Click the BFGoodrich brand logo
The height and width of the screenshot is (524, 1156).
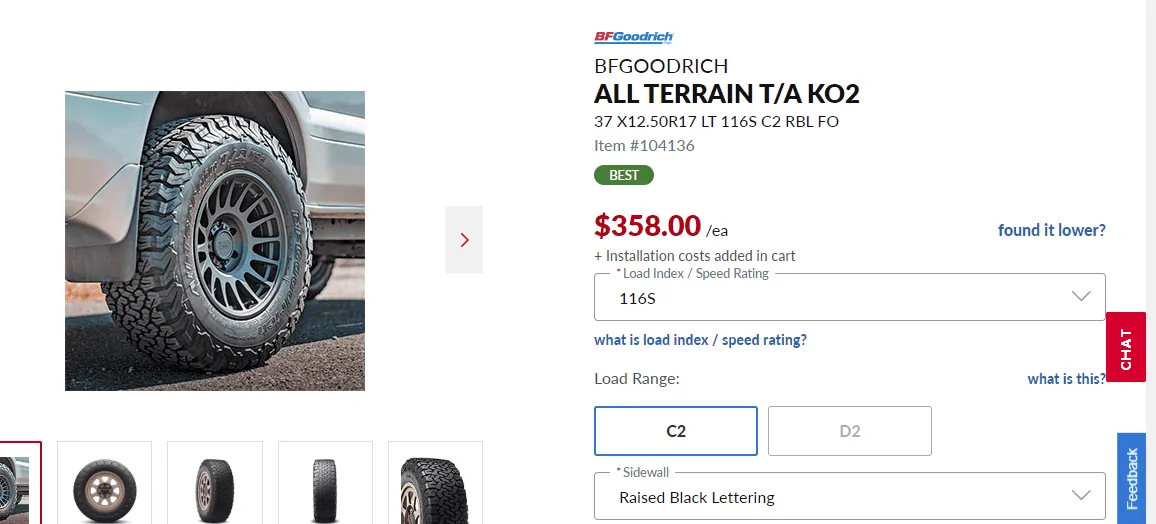[x=634, y=37]
